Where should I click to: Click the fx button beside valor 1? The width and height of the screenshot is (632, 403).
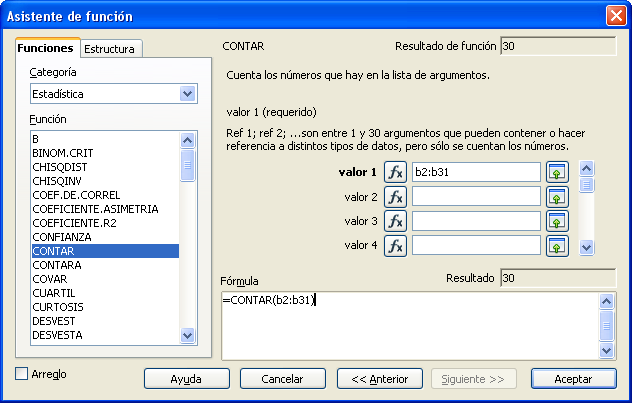click(396, 172)
